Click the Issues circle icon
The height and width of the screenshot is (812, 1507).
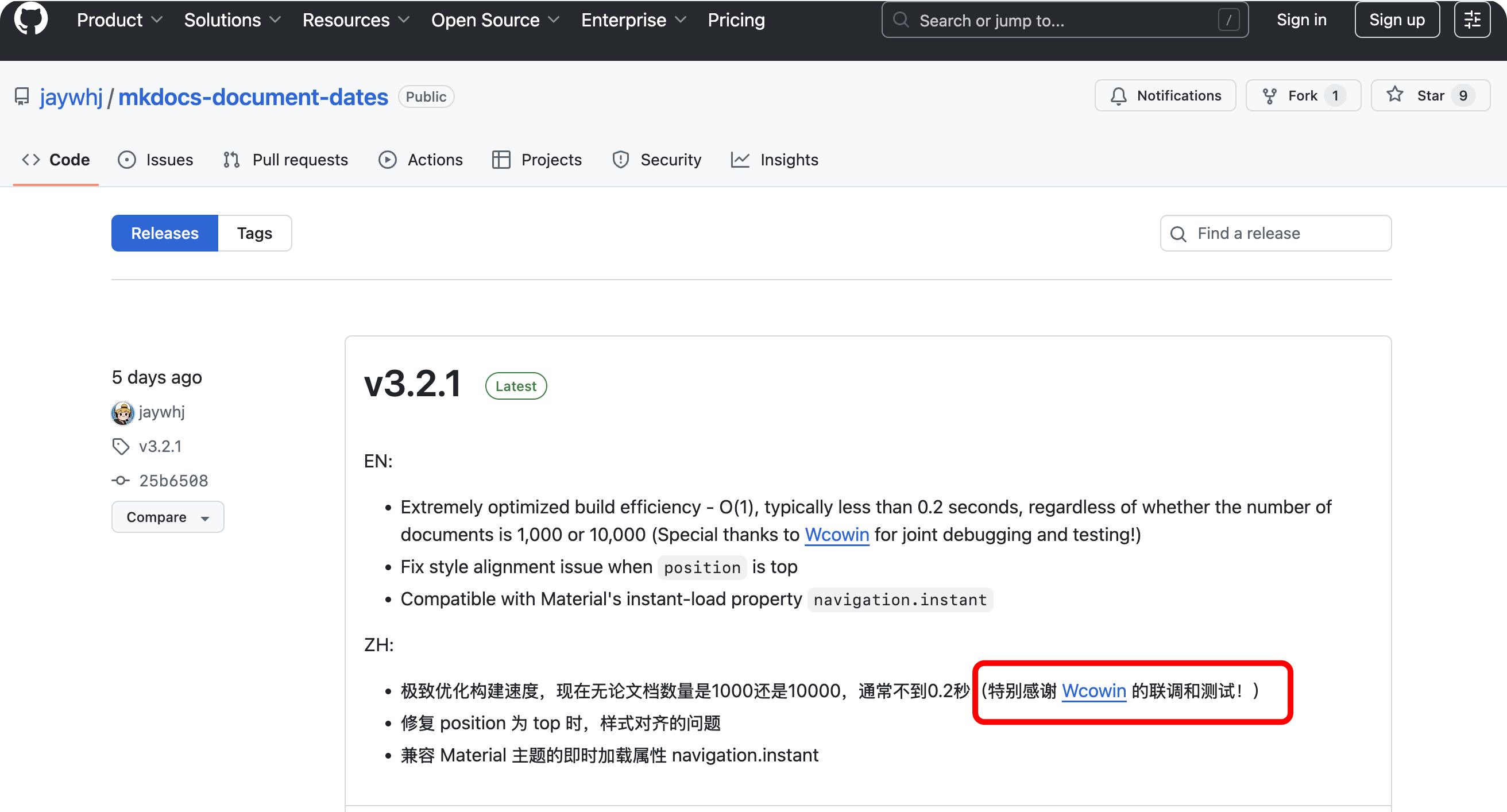(126, 160)
